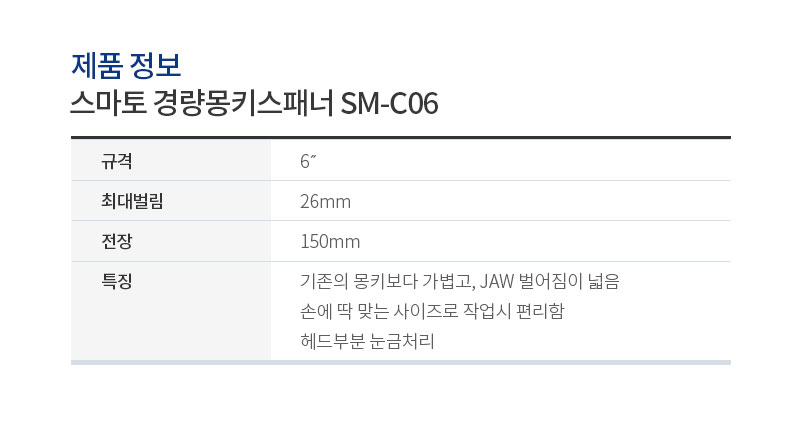800x435 pixels.
Task: Click the product title 스마토 경량몽키스패너 SM-C06
Action: pyautogui.click(x=254, y=104)
